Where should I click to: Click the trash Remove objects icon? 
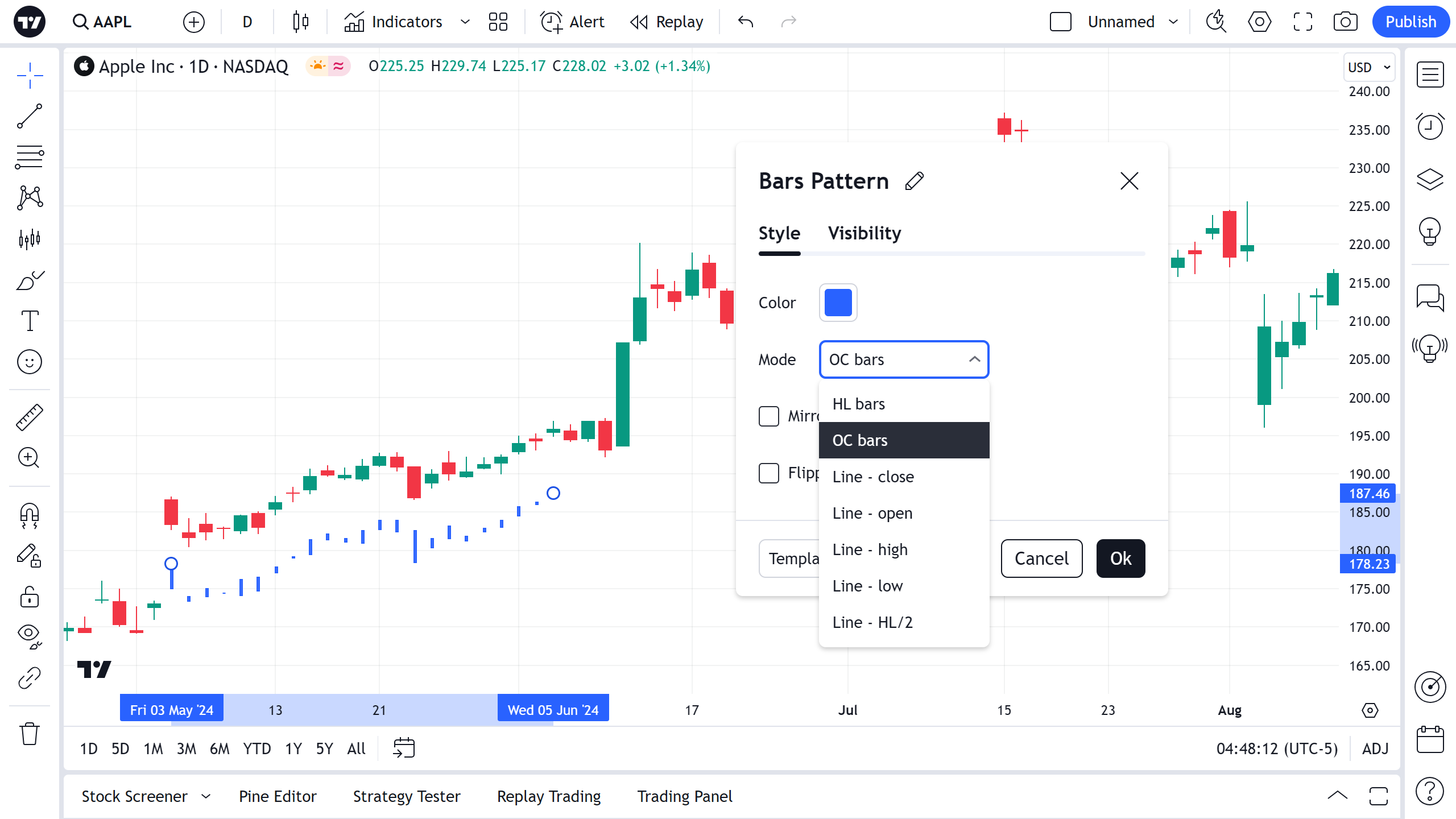coord(30,734)
